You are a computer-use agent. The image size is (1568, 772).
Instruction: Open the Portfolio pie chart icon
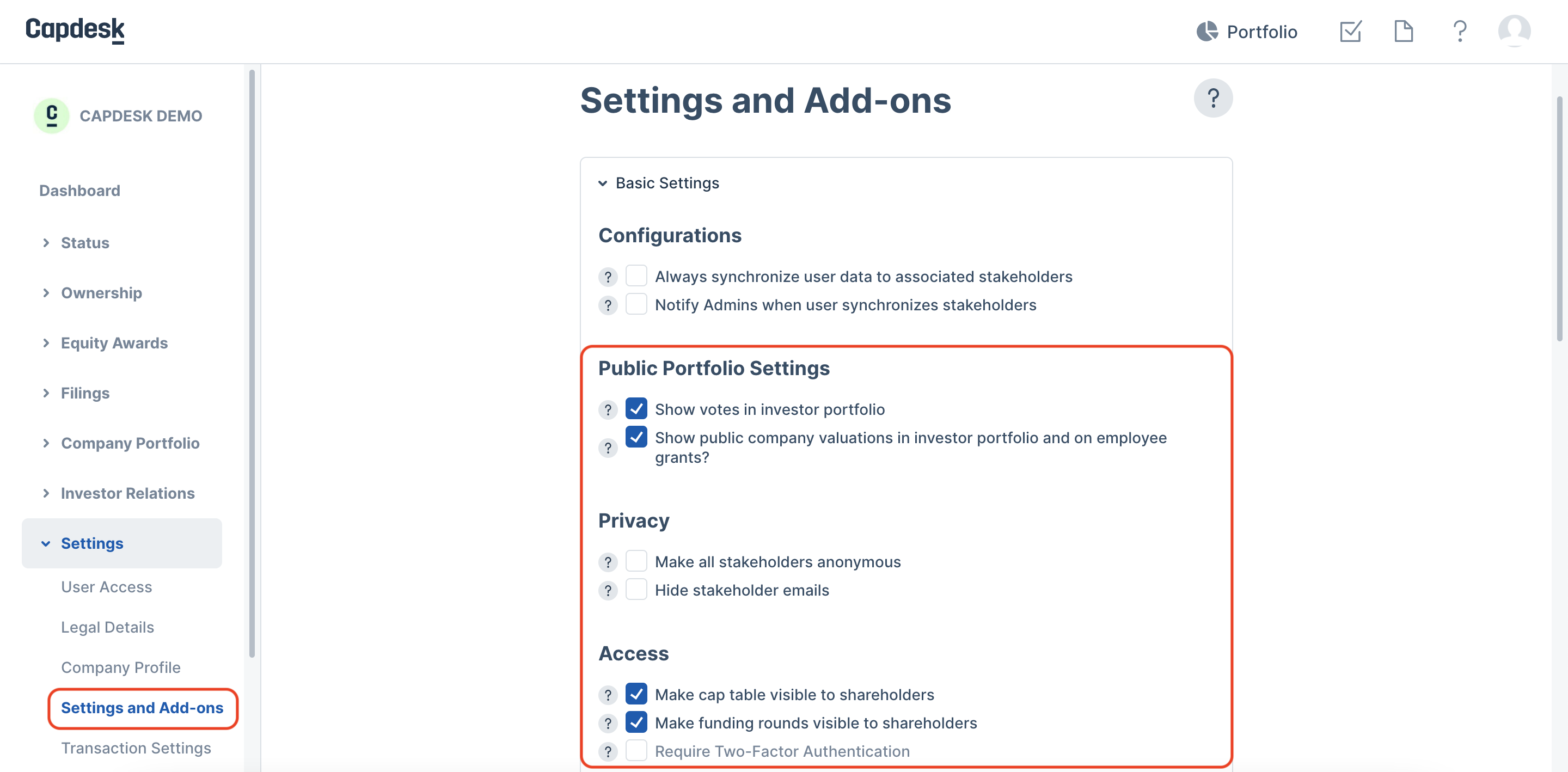tap(1206, 31)
